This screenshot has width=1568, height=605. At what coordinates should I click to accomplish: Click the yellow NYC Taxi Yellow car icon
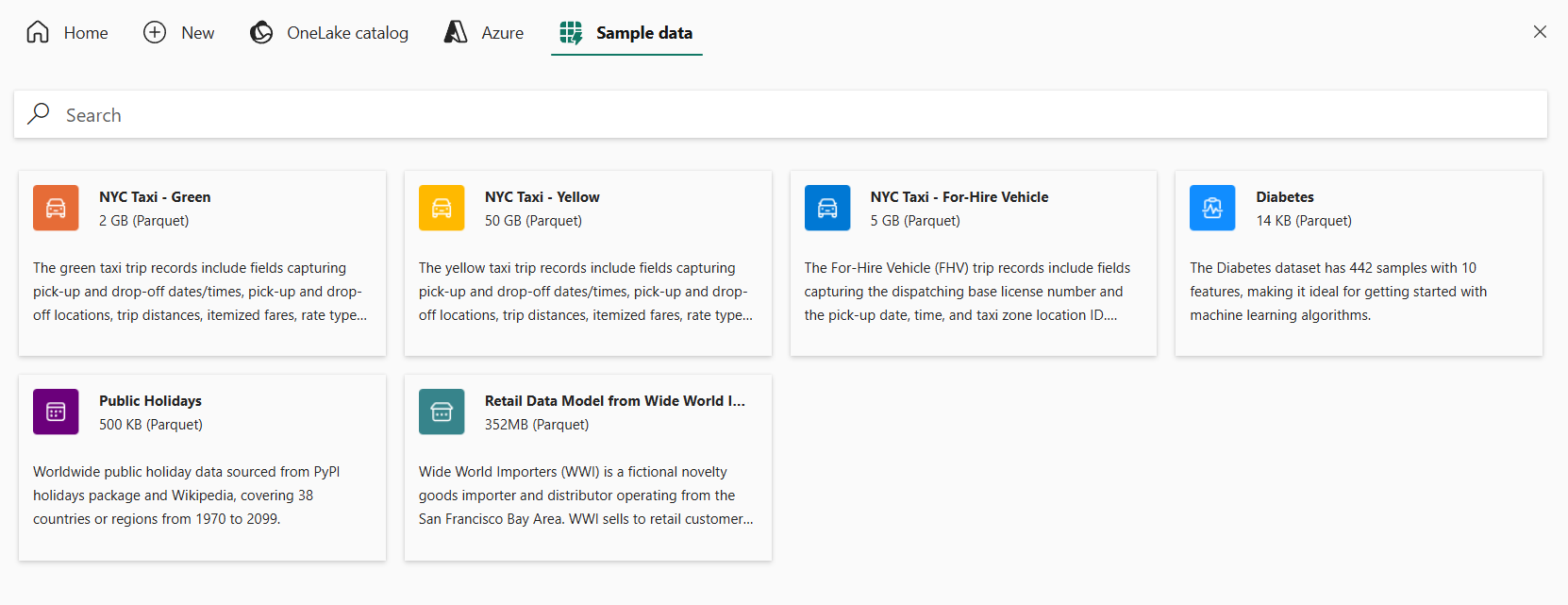click(442, 208)
